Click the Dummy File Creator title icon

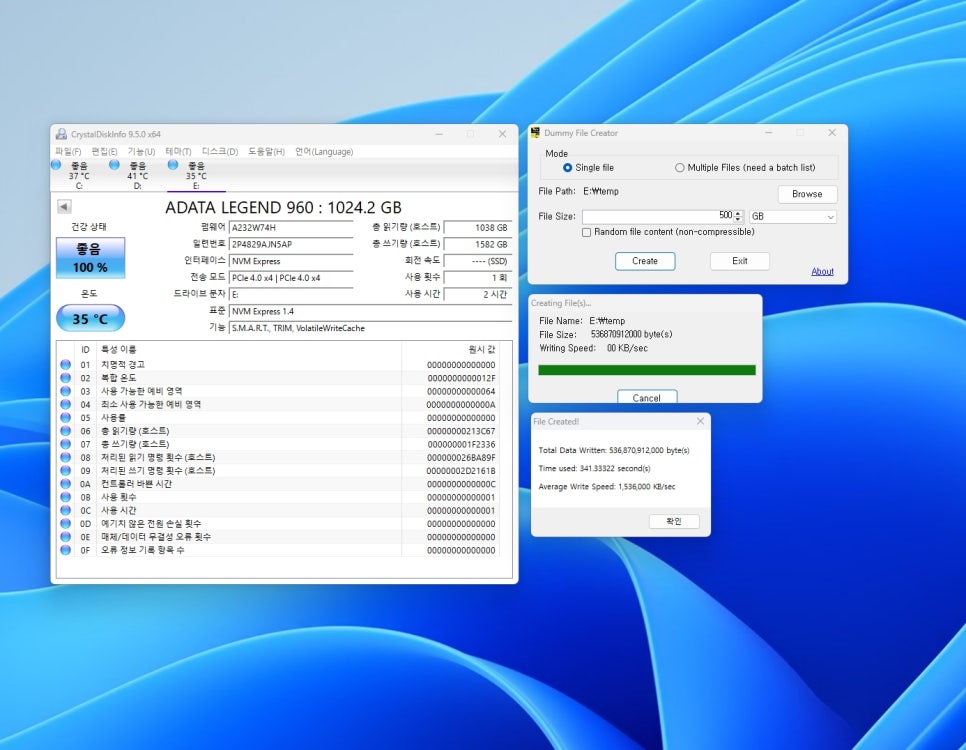coord(536,132)
